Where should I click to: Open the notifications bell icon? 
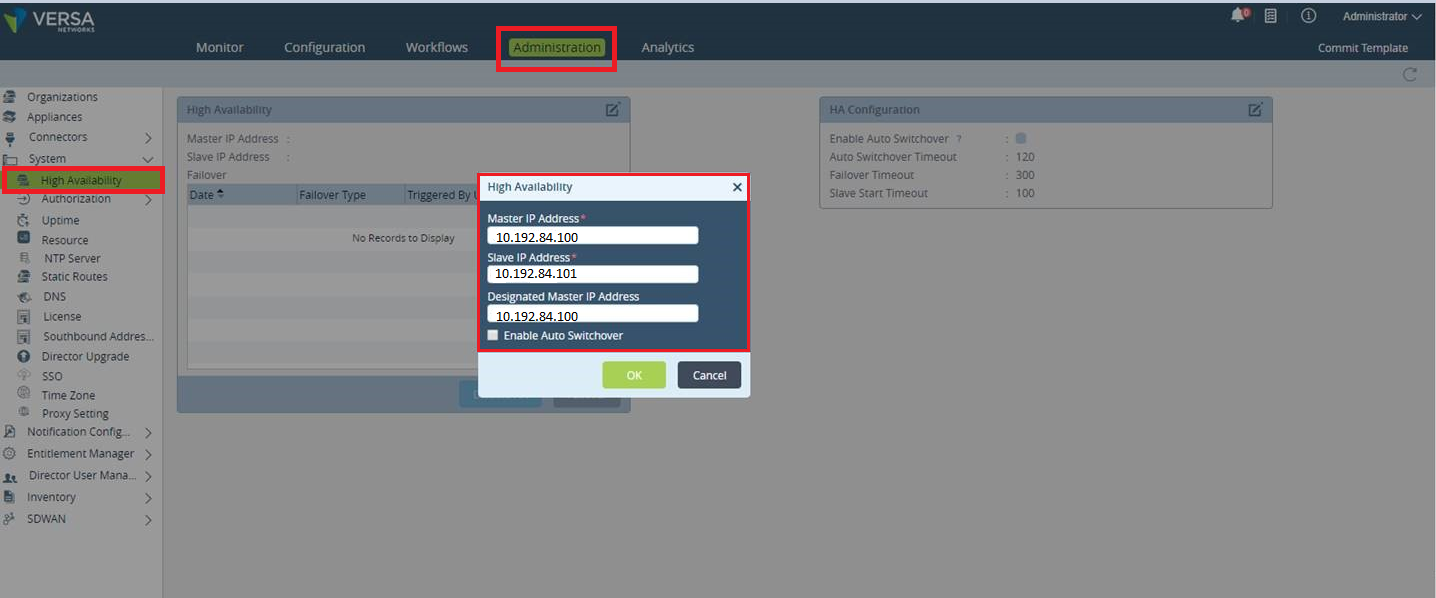tap(1240, 14)
